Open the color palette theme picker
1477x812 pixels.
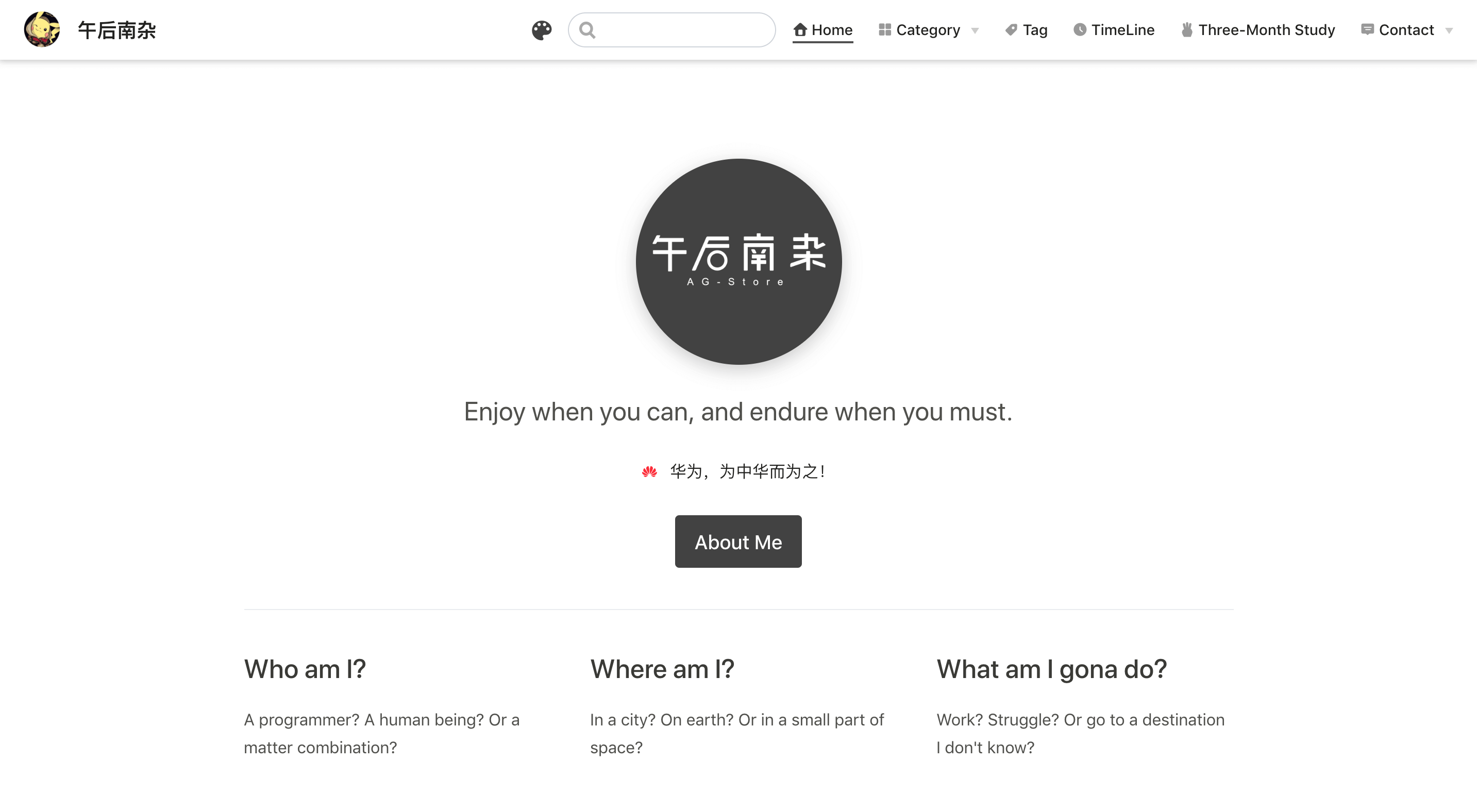[x=541, y=30]
